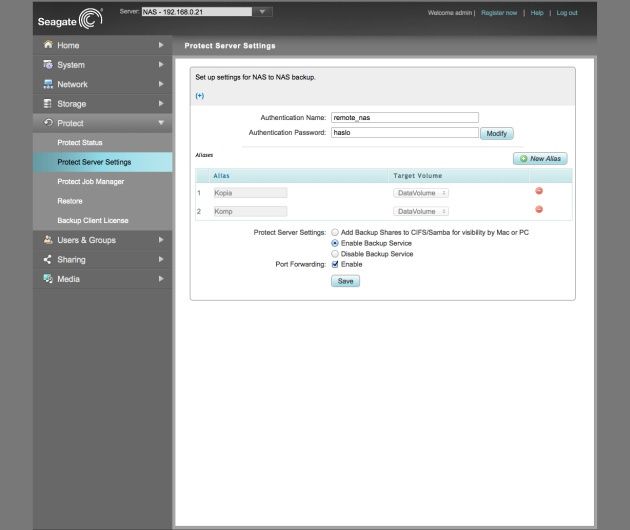Image resolution: width=630 pixels, height=530 pixels.
Task: Toggle Port Forwarding Enable checkbox
Action: pyautogui.click(x=335, y=264)
